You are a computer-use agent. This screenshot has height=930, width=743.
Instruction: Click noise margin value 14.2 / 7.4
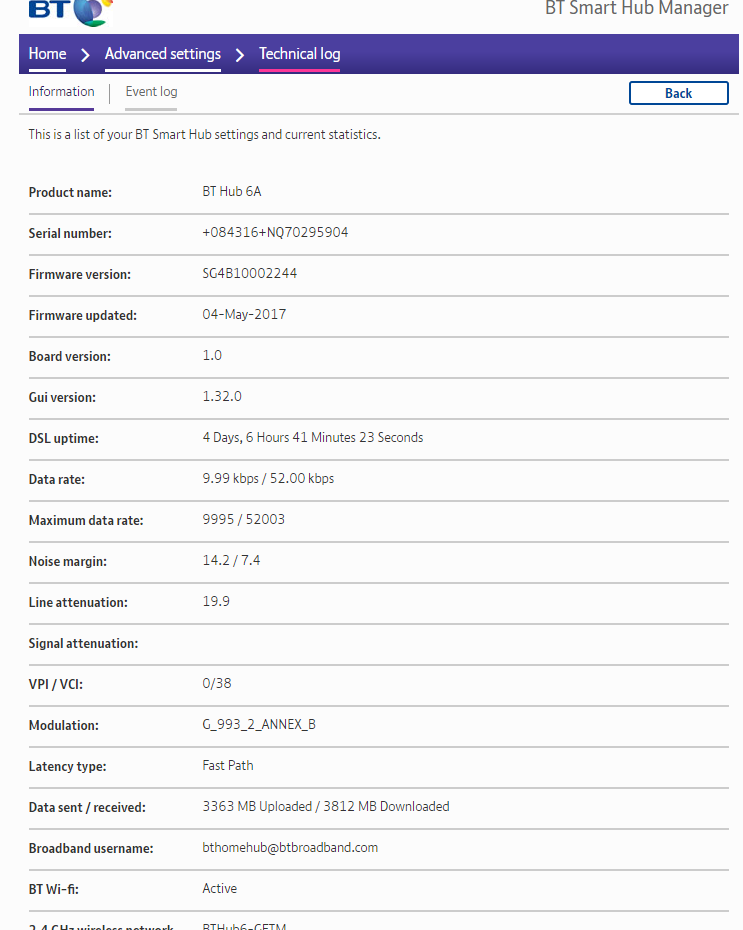(231, 560)
